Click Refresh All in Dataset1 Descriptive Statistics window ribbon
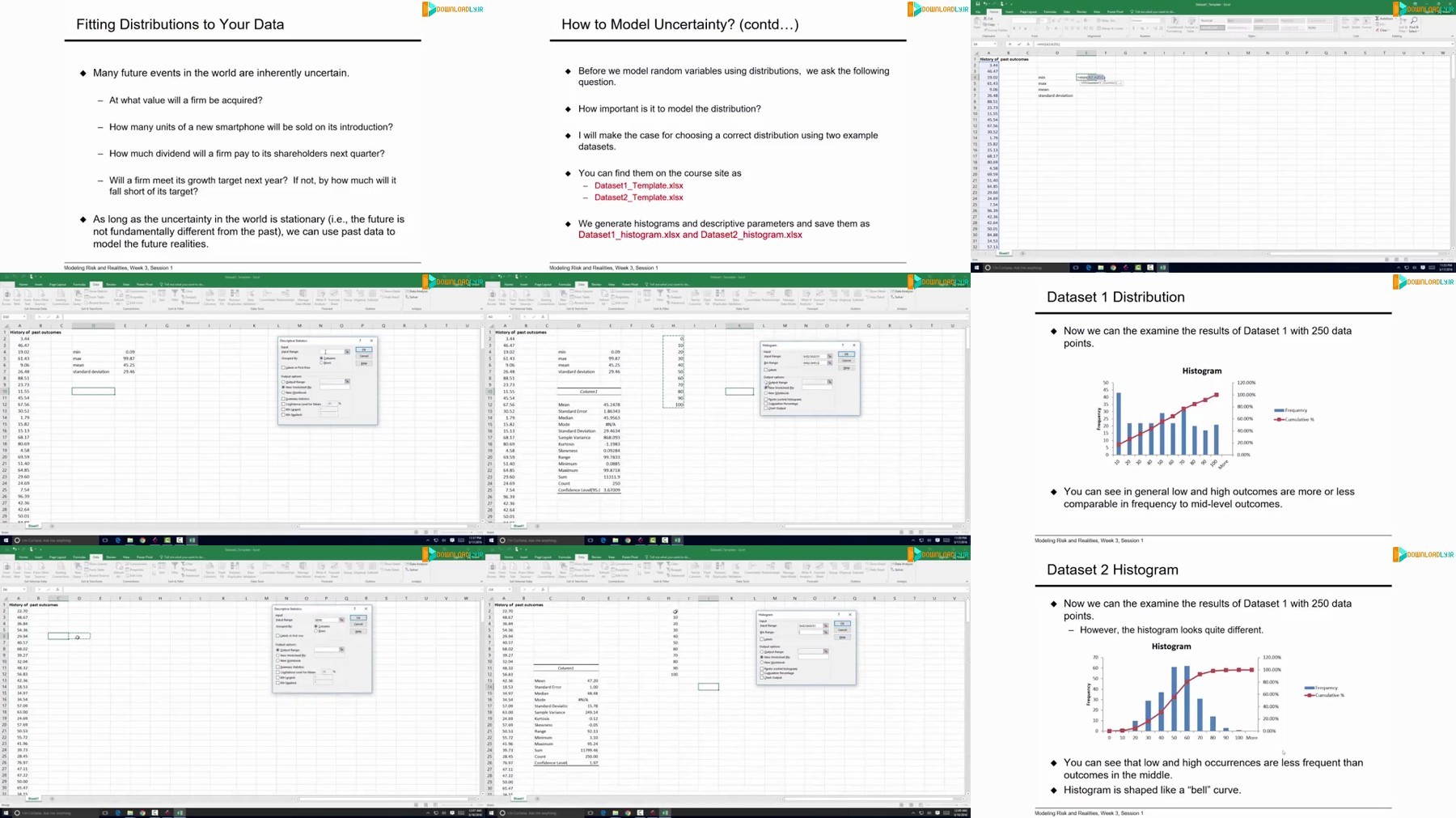 pos(118,297)
